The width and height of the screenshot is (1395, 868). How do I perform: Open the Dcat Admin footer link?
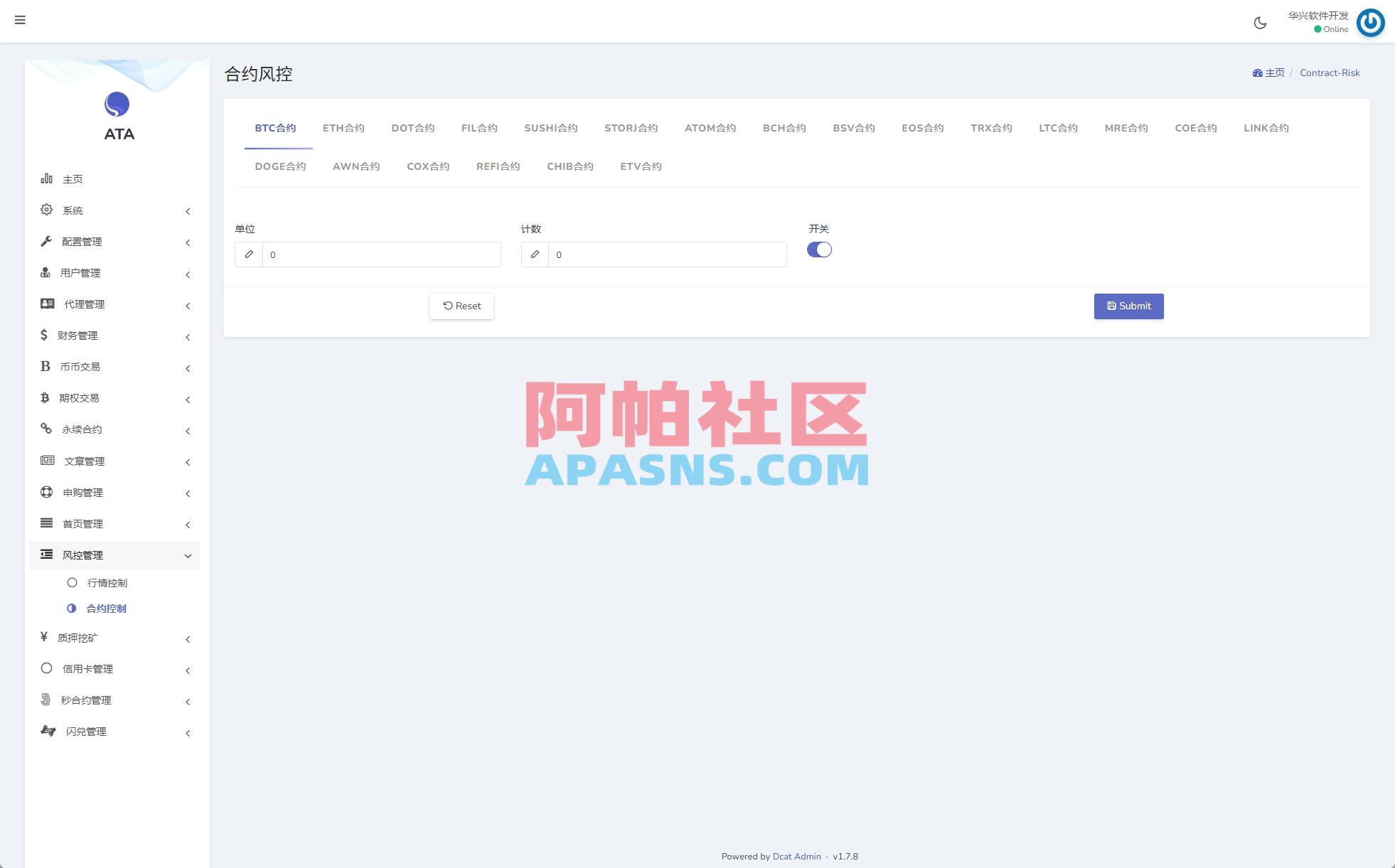[796, 856]
